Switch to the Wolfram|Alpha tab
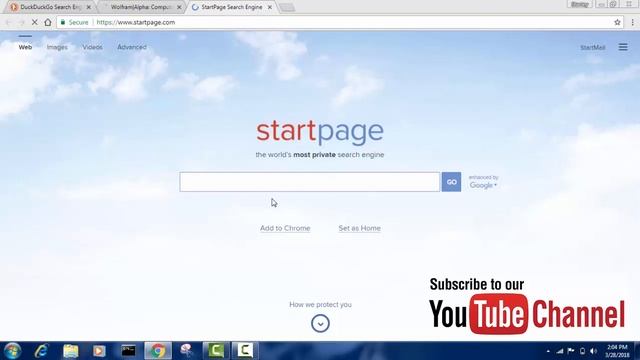The width and height of the screenshot is (640, 360). click(141, 7)
